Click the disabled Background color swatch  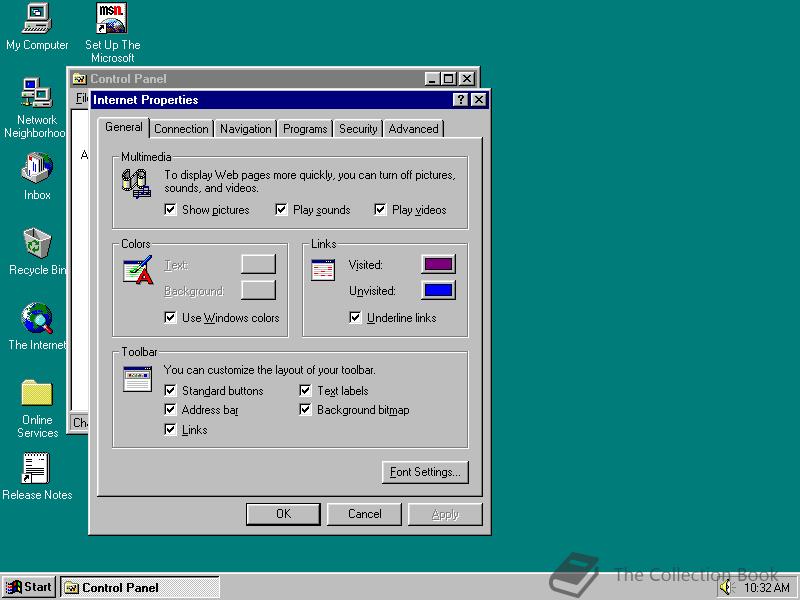(258, 290)
